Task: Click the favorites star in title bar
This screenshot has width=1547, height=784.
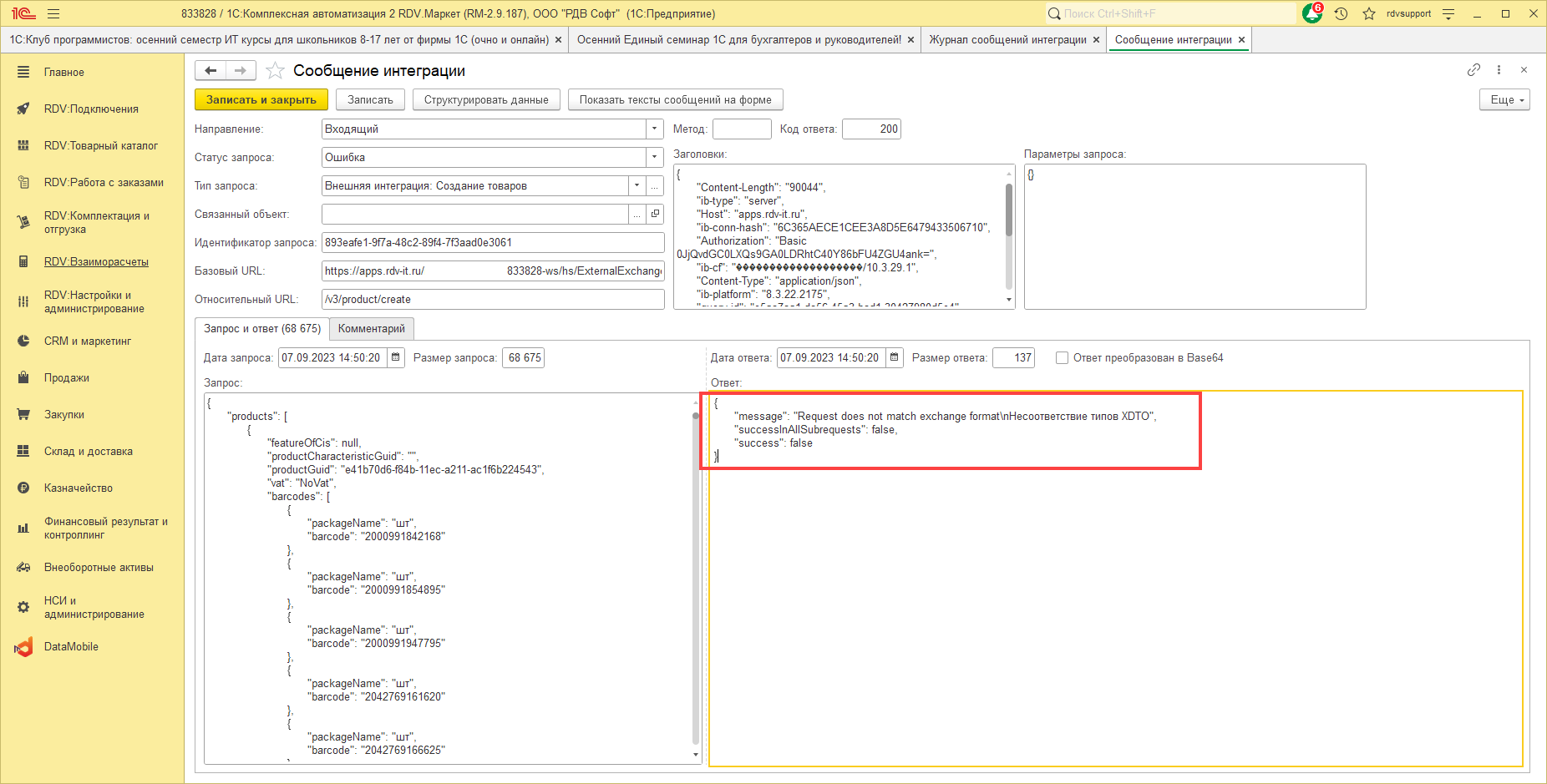Action: click(1369, 14)
